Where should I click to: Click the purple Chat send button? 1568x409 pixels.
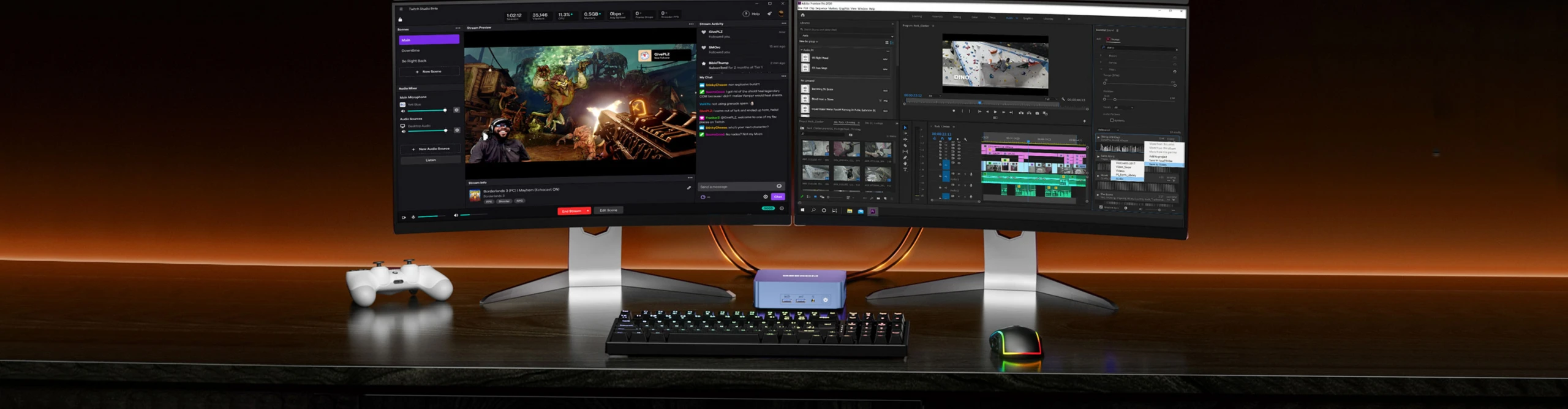(x=778, y=197)
